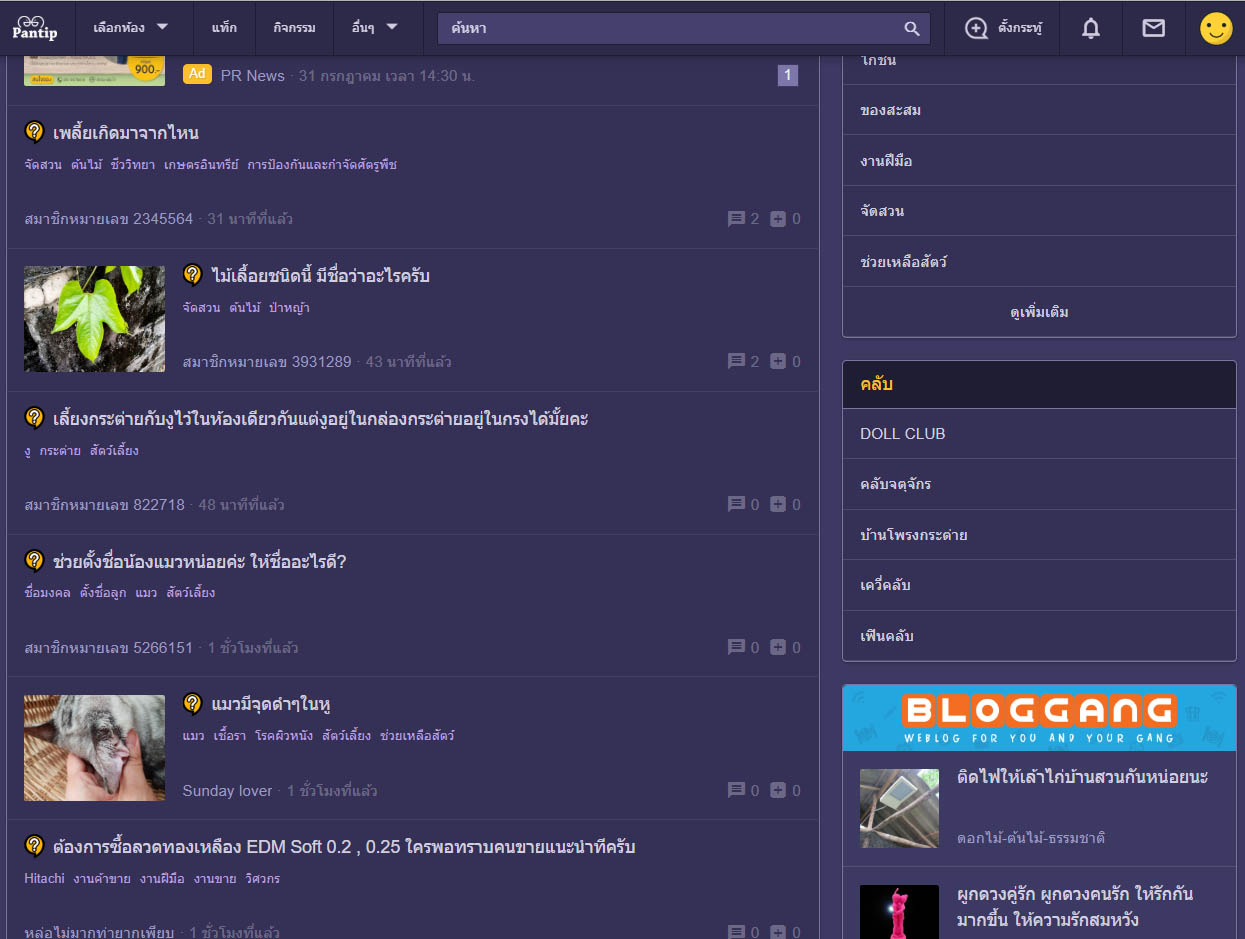Viewport: 1245px width, 939px height.
Task: Open the DOLL CLUB club
Action: 1039,434
